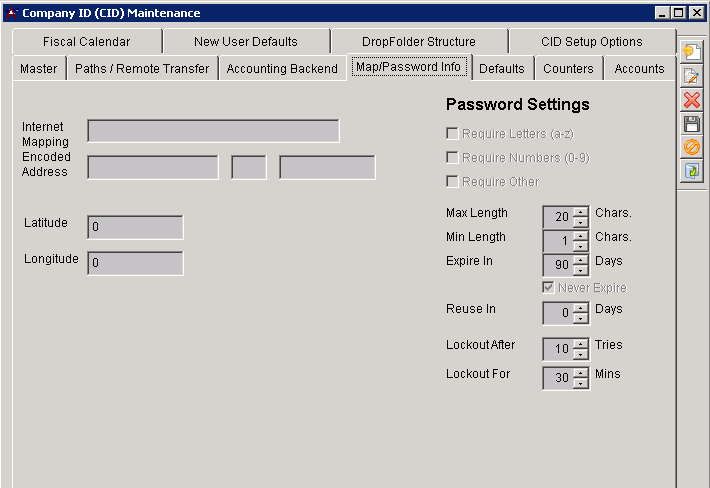Uncheck the Never Expire checkbox
Screen dimensions: 710x488
coord(549,287)
